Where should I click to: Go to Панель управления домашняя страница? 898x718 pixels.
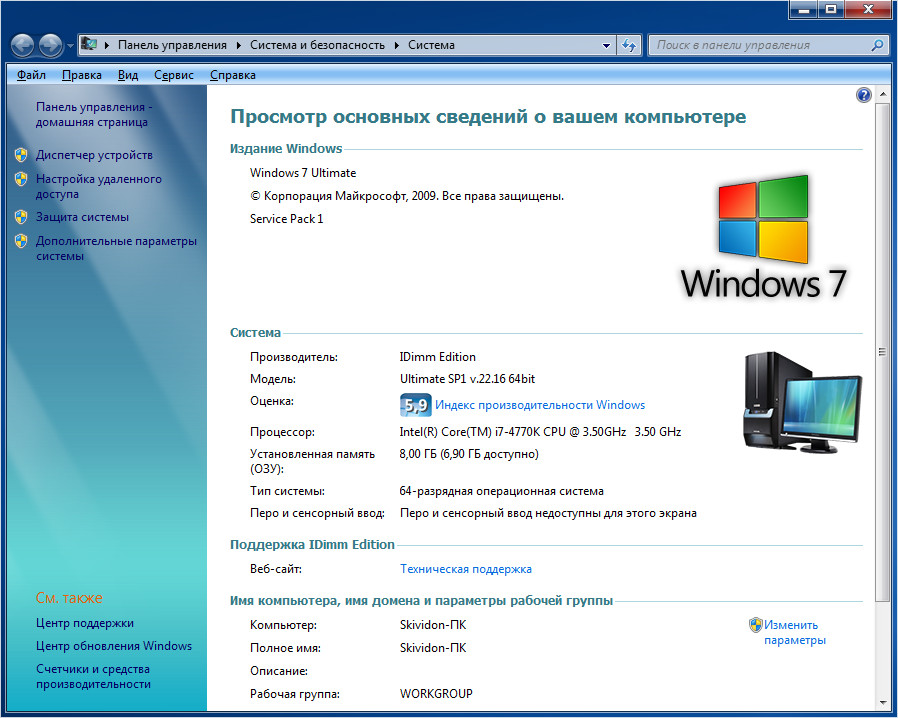(94, 115)
